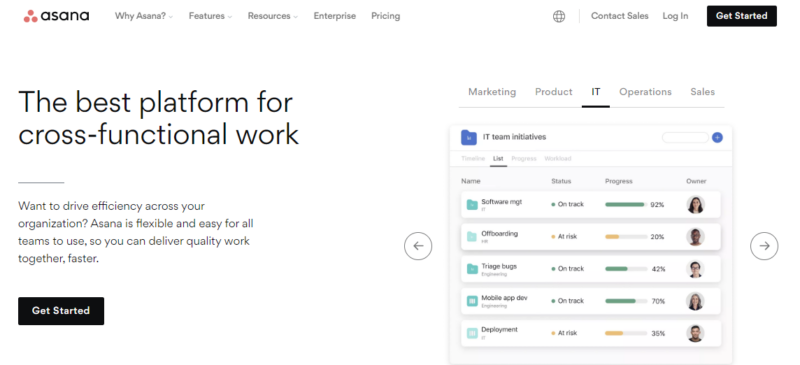The height and width of the screenshot is (365, 800).
Task: Click the Deployment board icon
Action: click(x=472, y=333)
